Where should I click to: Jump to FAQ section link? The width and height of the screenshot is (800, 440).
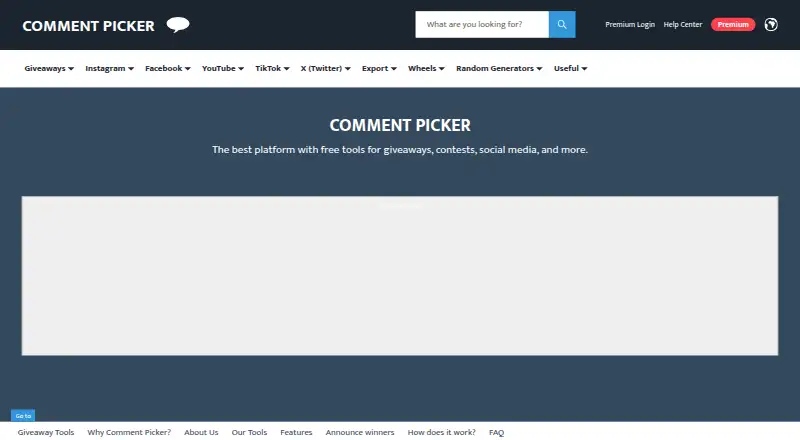[496, 432]
